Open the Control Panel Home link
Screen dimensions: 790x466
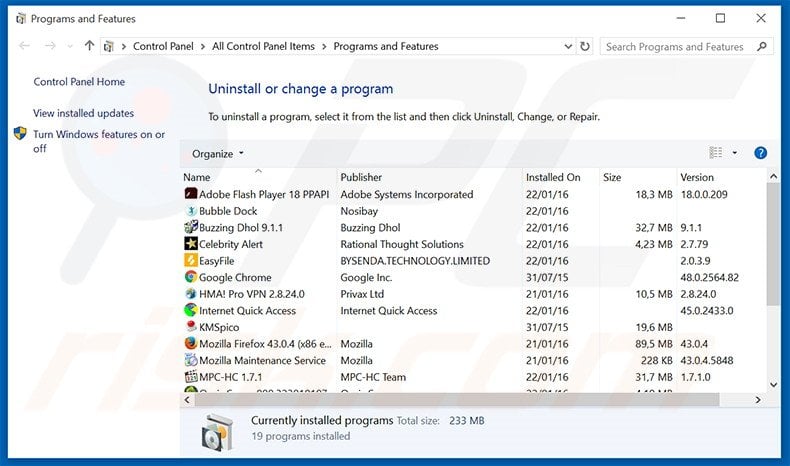pos(79,82)
